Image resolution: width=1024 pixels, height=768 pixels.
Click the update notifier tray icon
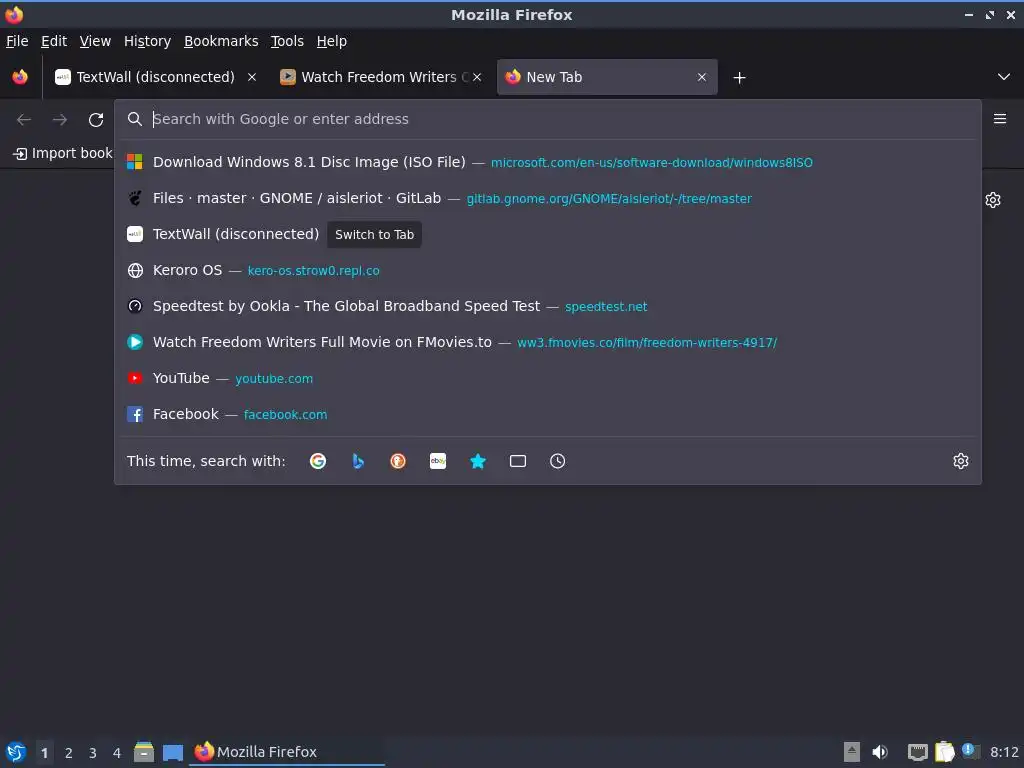(x=971, y=751)
